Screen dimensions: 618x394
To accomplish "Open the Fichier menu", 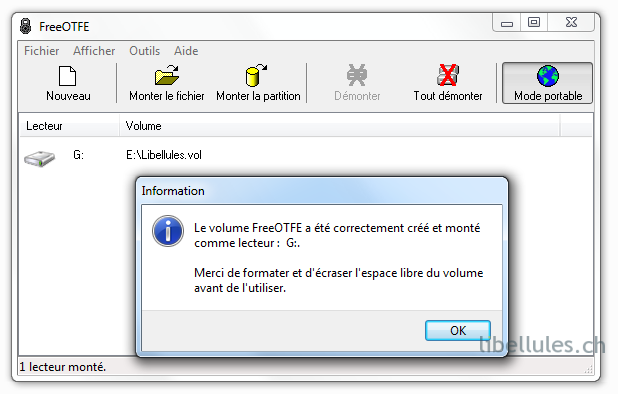I will coord(41,51).
